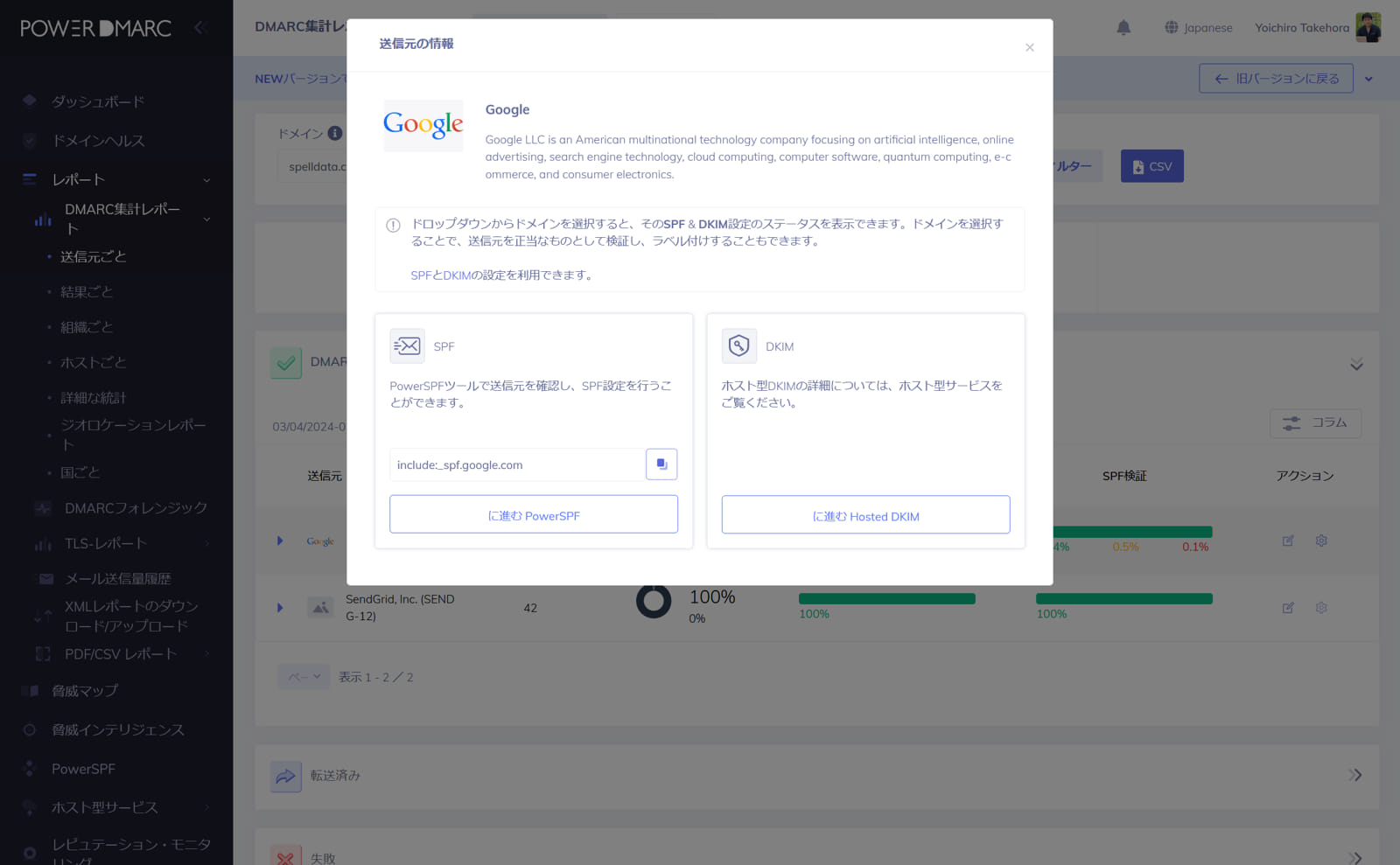Click the SendGrid 100% donut chart
Image resolution: width=1400 pixels, height=865 pixels.
654,601
